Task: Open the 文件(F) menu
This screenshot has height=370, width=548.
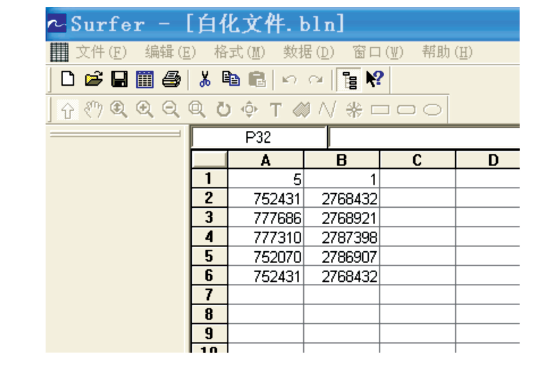Action: tap(101, 52)
